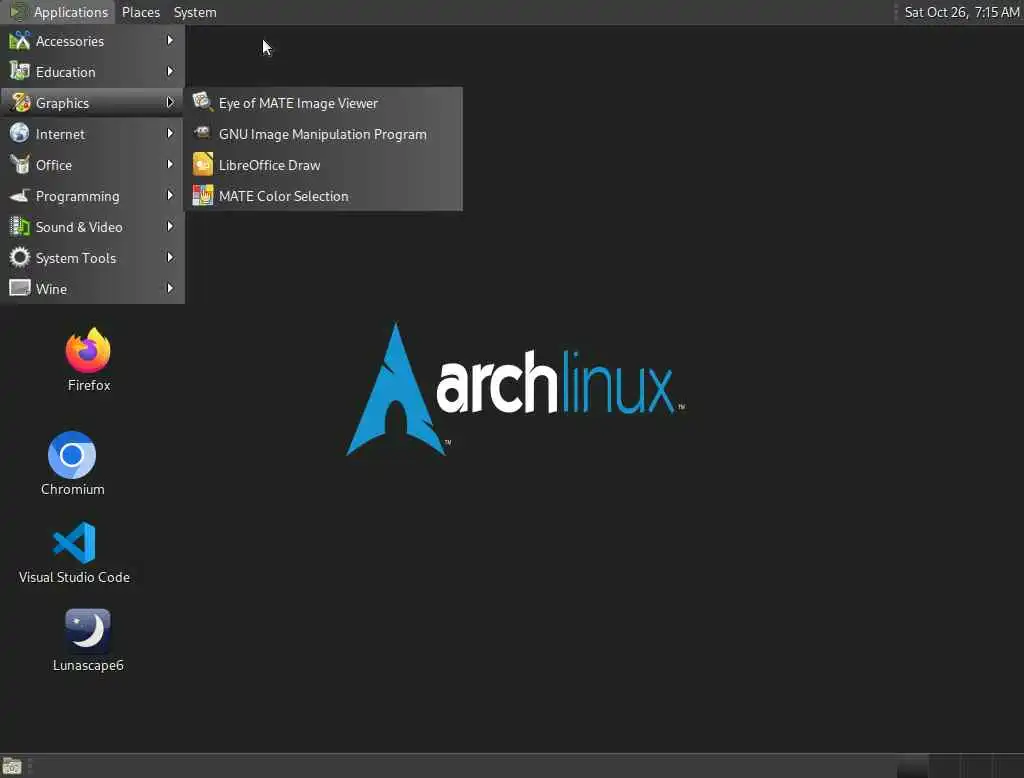Click the Visual Studio Code label
This screenshot has height=778, width=1024.
[x=74, y=577]
